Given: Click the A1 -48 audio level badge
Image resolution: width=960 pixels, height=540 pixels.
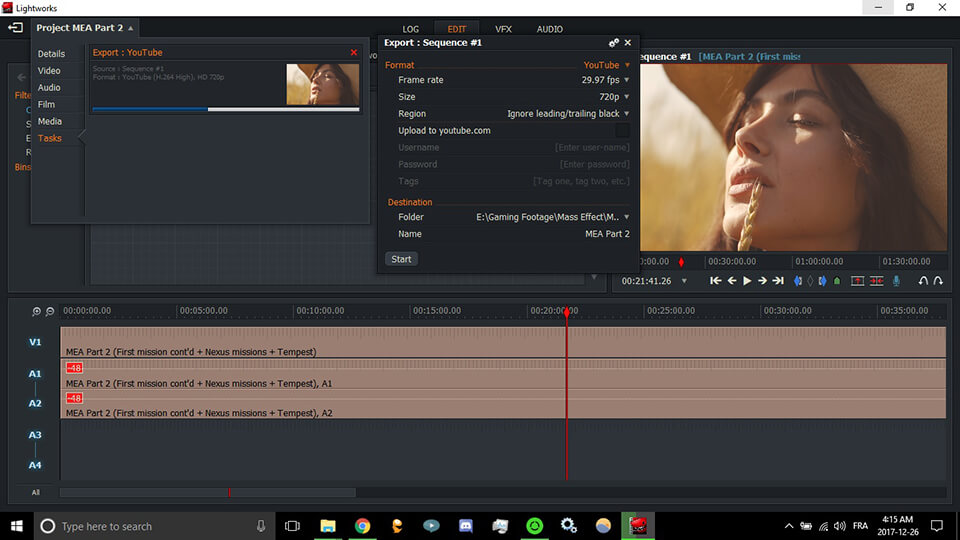Looking at the screenshot, I should [x=75, y=368].
